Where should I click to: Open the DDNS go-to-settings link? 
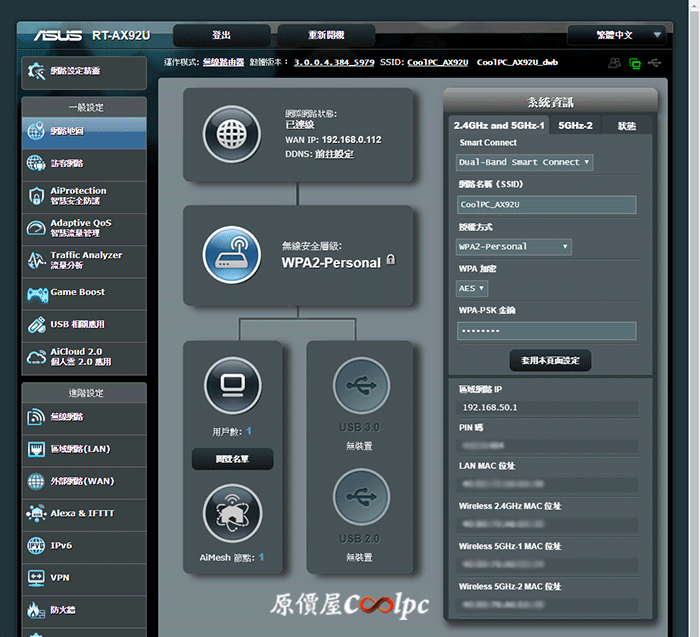point(334,154)
